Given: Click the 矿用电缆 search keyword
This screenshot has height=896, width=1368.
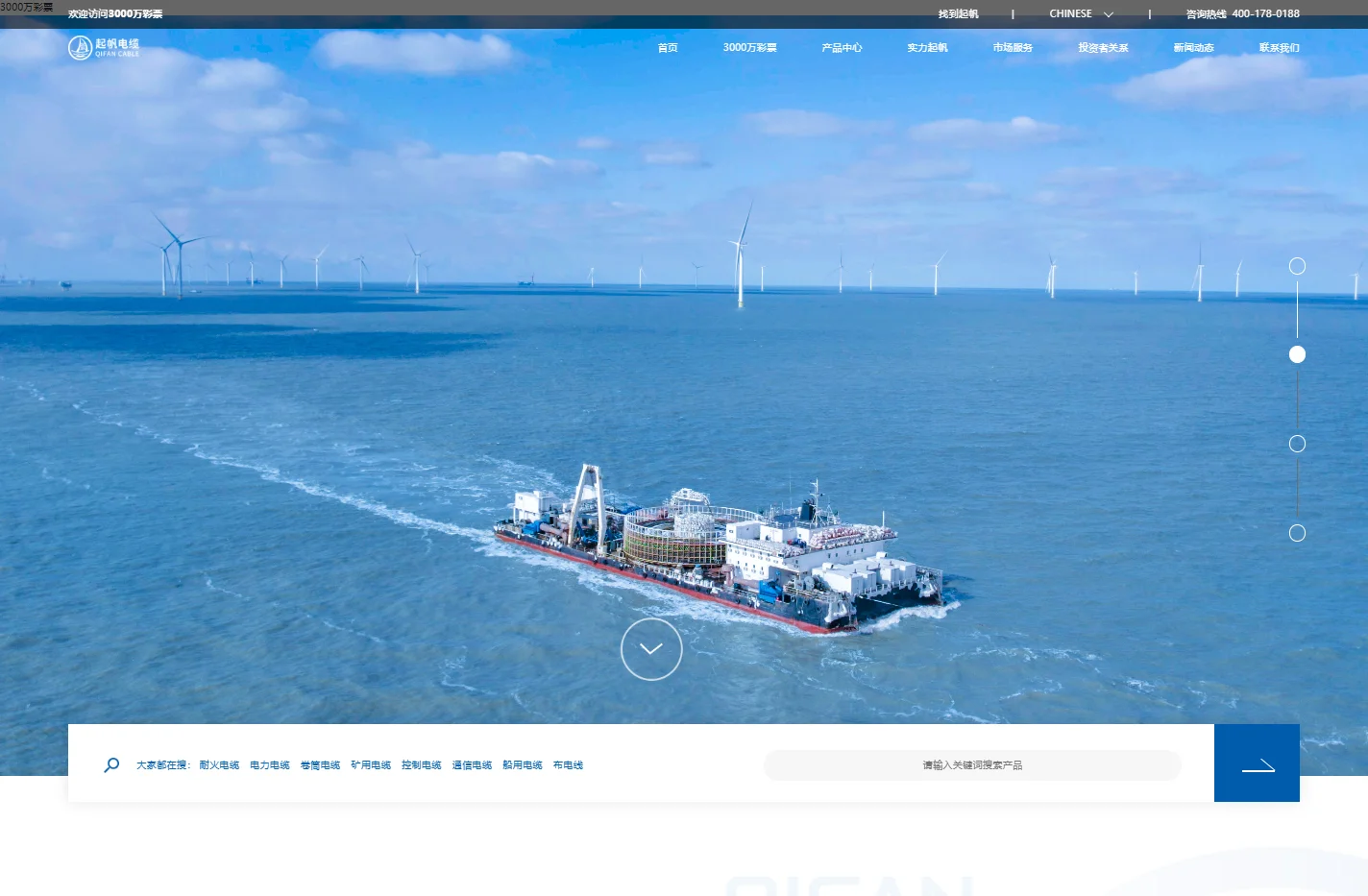Looking at the screenshot, I should pos(371,765).
